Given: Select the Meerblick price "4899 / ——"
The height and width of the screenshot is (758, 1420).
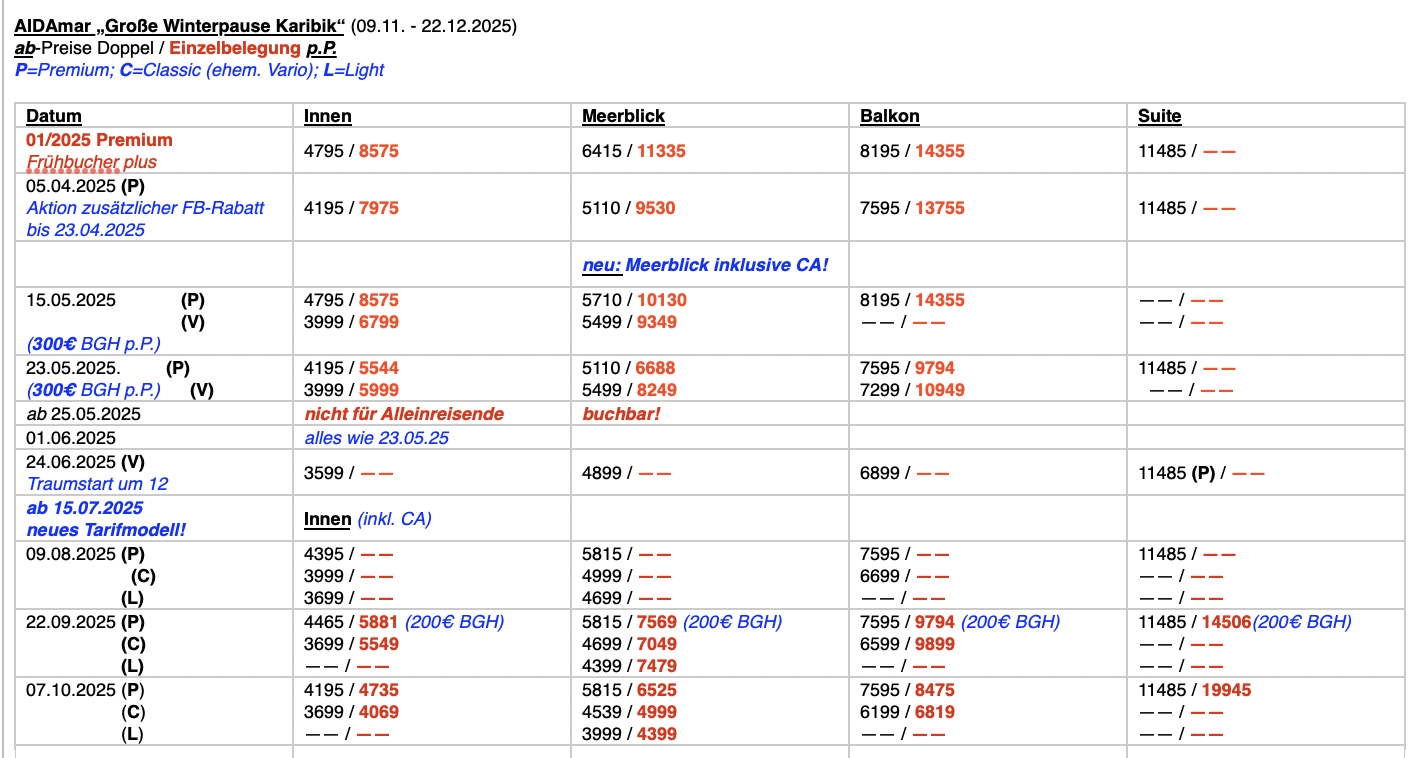Looking at the screenshot, I should point(627,473).
